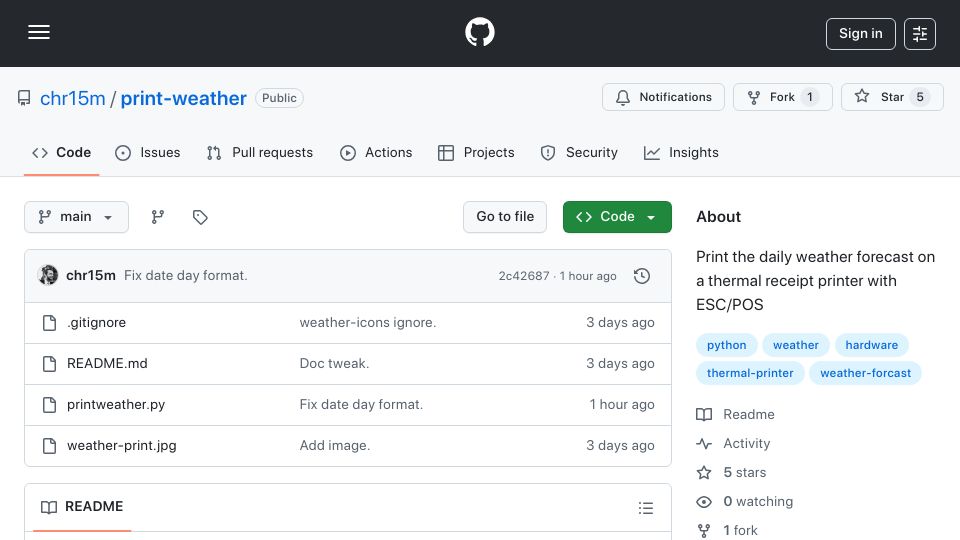The height and width of the screenshot is (540, 960).
Task: Click file icon beside weather-print.jpg
Action: pos(50,446)
